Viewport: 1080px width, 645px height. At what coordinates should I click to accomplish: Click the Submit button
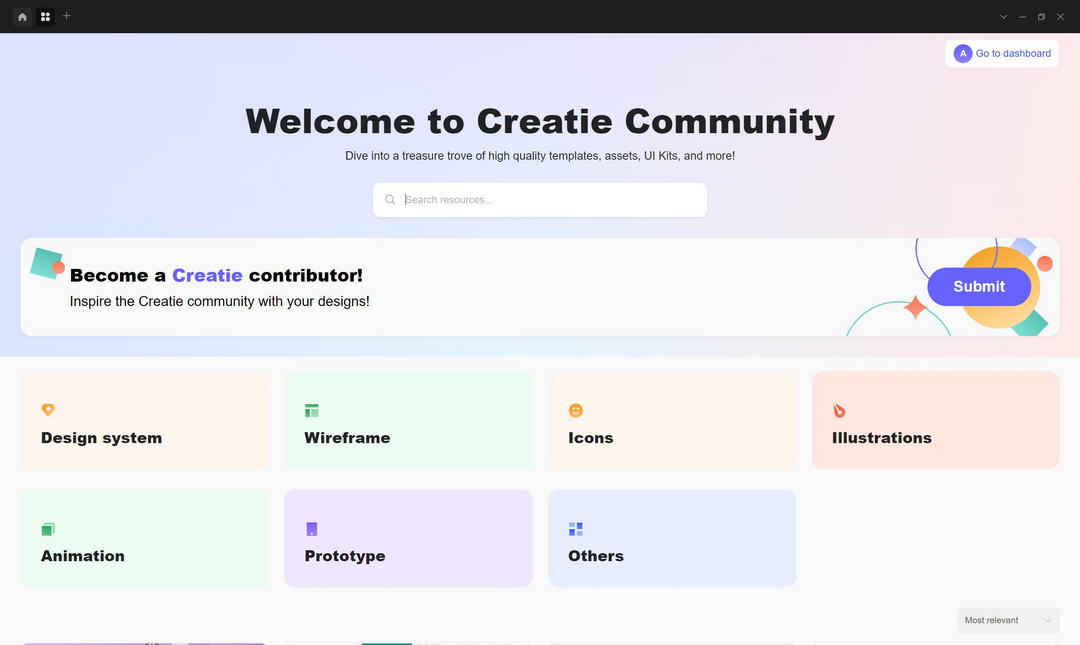point(979,286)
